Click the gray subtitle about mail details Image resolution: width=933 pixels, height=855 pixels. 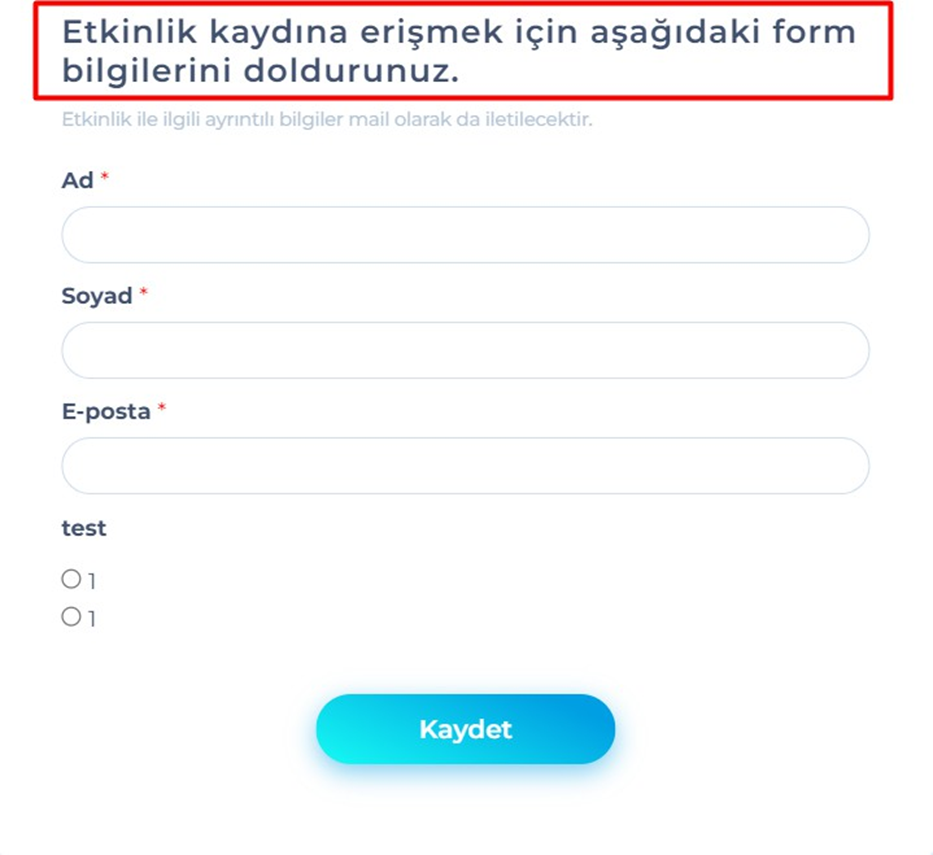(x=327, y=120)
